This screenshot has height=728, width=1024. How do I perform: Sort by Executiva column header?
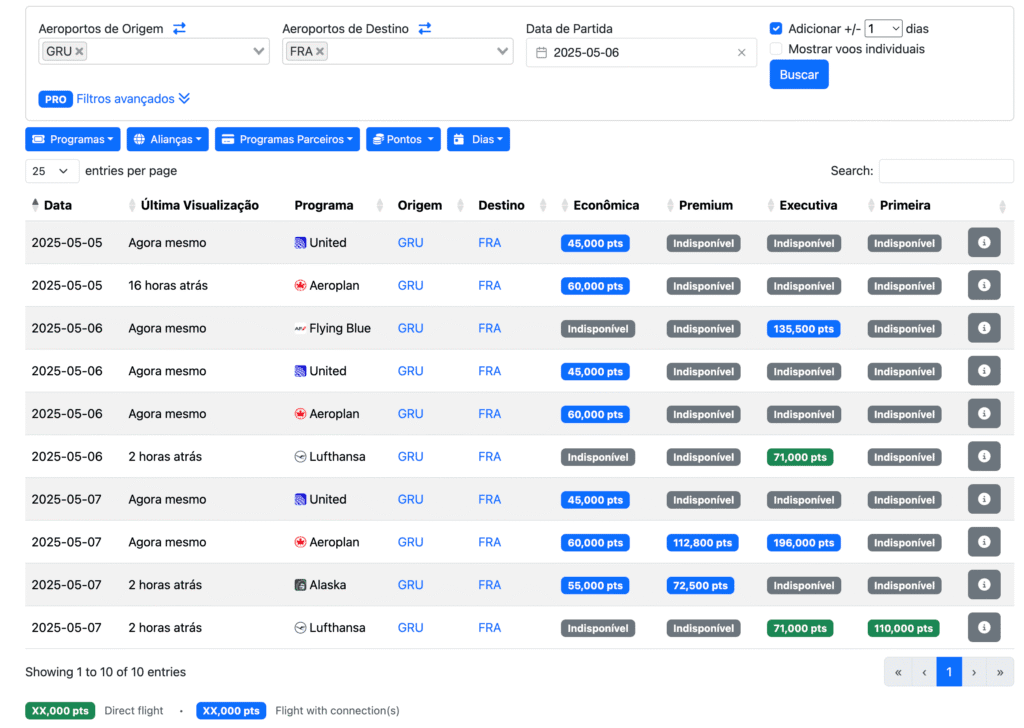(x=808, y=205)
